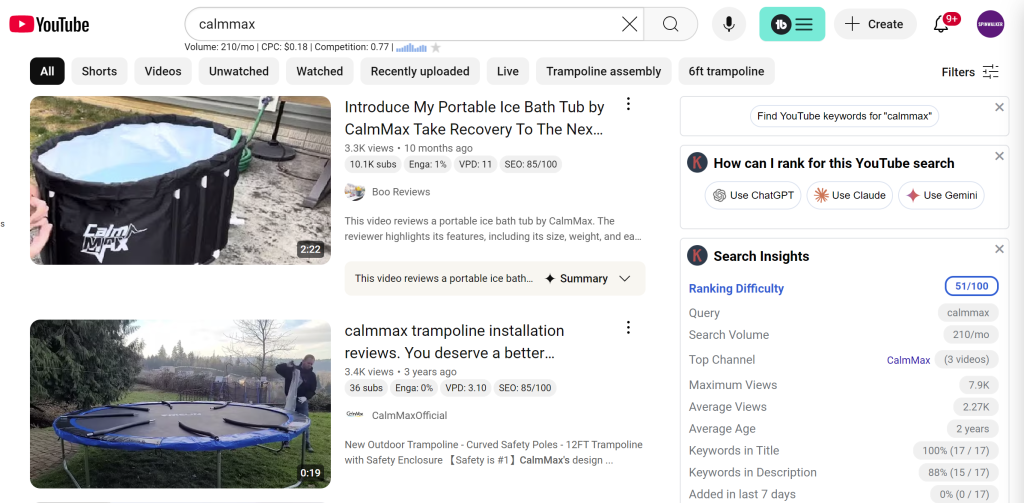
Task: Open the Create menu
Action: pyautogui.click(x=875, y=24)
